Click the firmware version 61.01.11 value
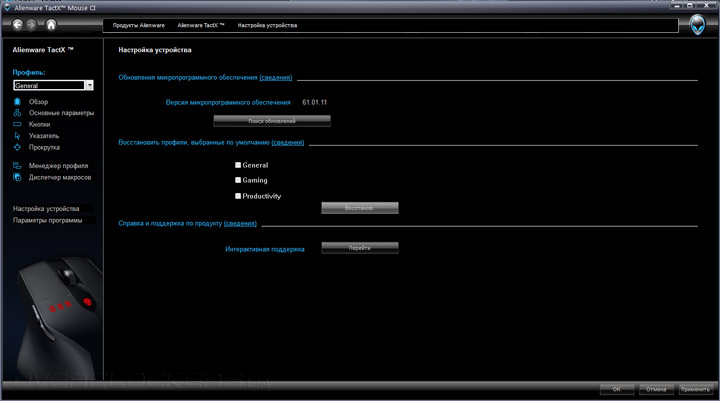The image size is (720, 401). (315, 102)
